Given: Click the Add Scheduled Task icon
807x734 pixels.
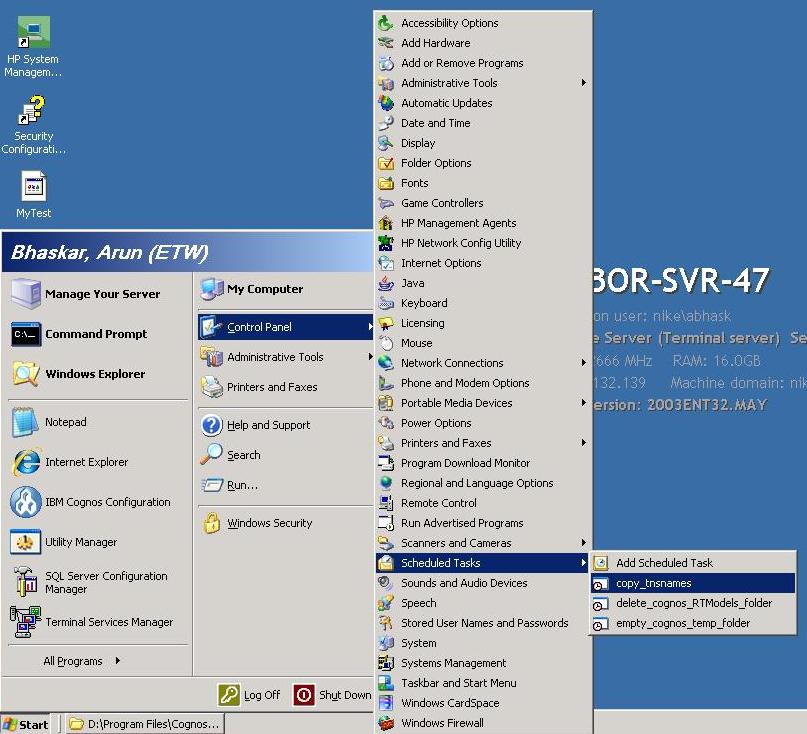Looking at the screenshot, I should pyautogui.click(x=601, y=563).
